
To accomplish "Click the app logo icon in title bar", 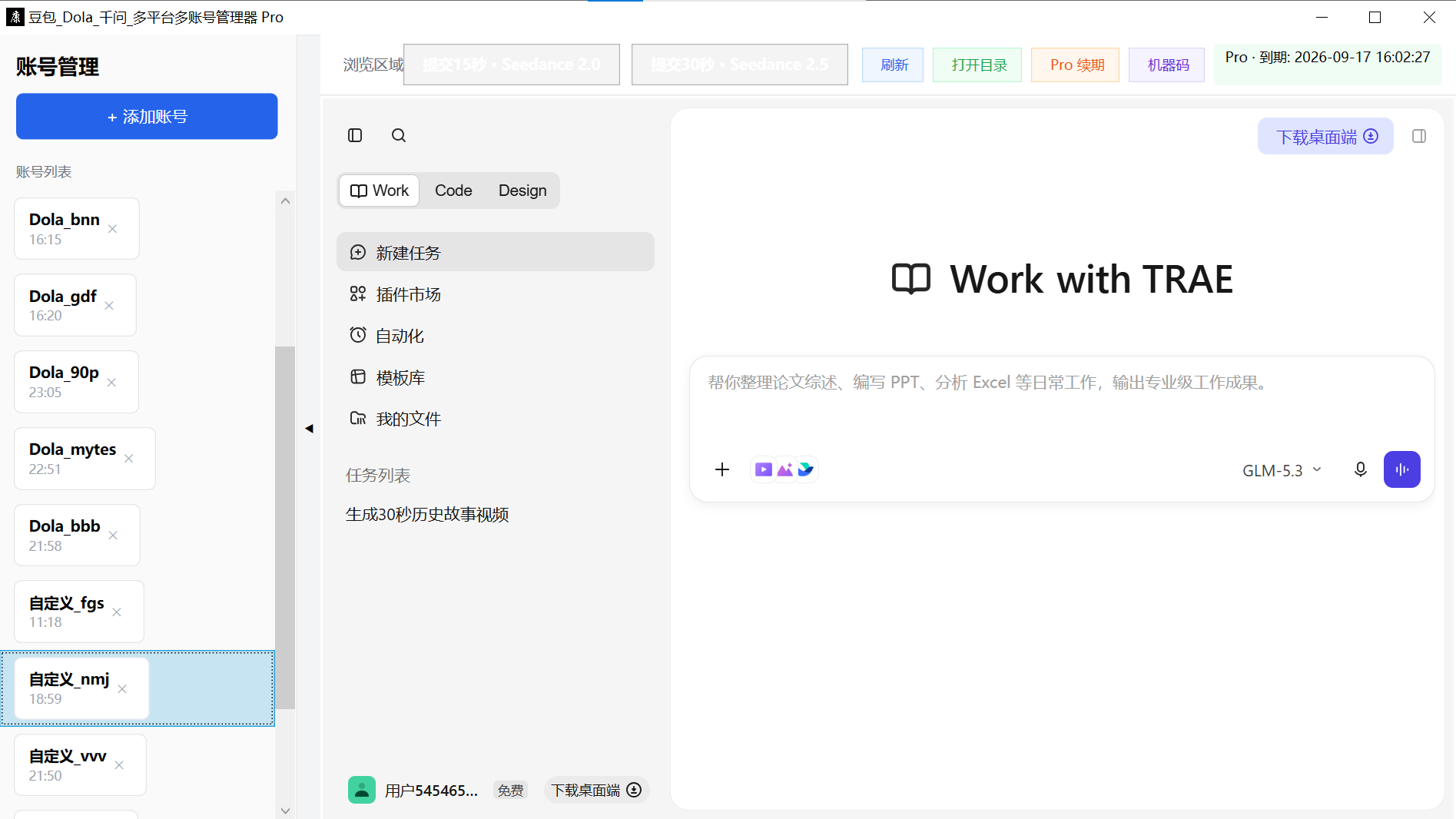I will (x=15, y=17).
